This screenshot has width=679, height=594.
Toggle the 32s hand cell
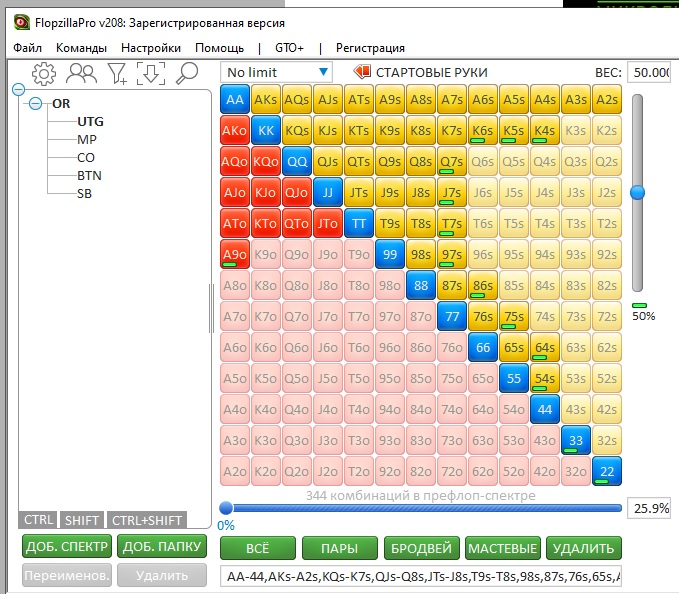[607, 440]
